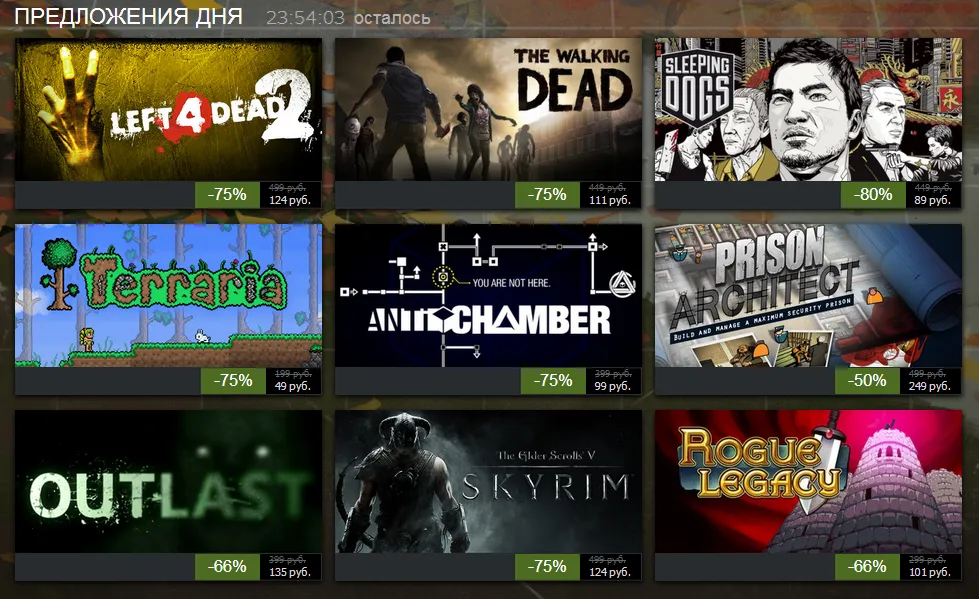Select the Sleeping Dogs deal image
This screenshot has width=979, height=599.
coord(808,110)
